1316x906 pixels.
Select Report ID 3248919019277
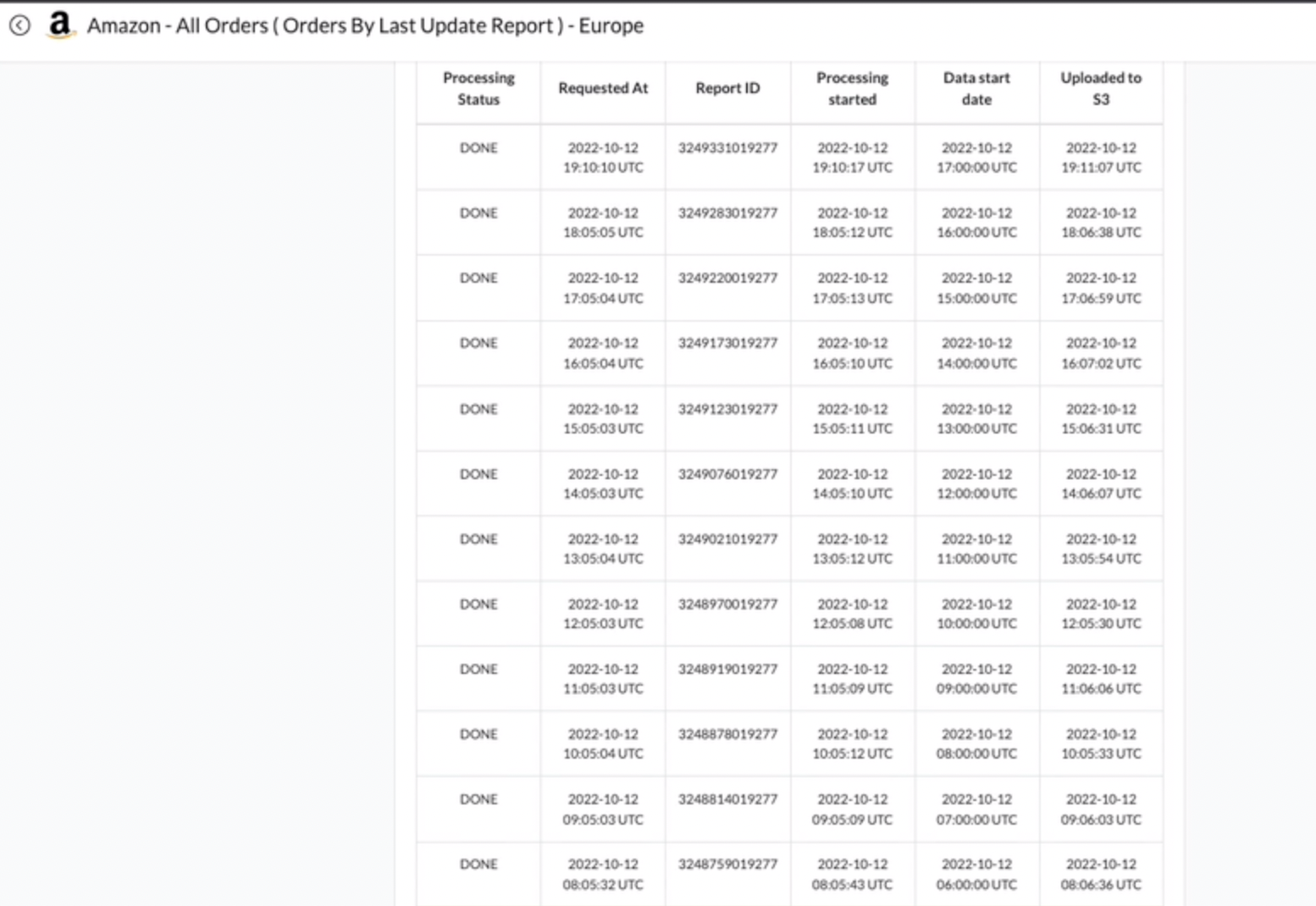(x=727, y=669)
